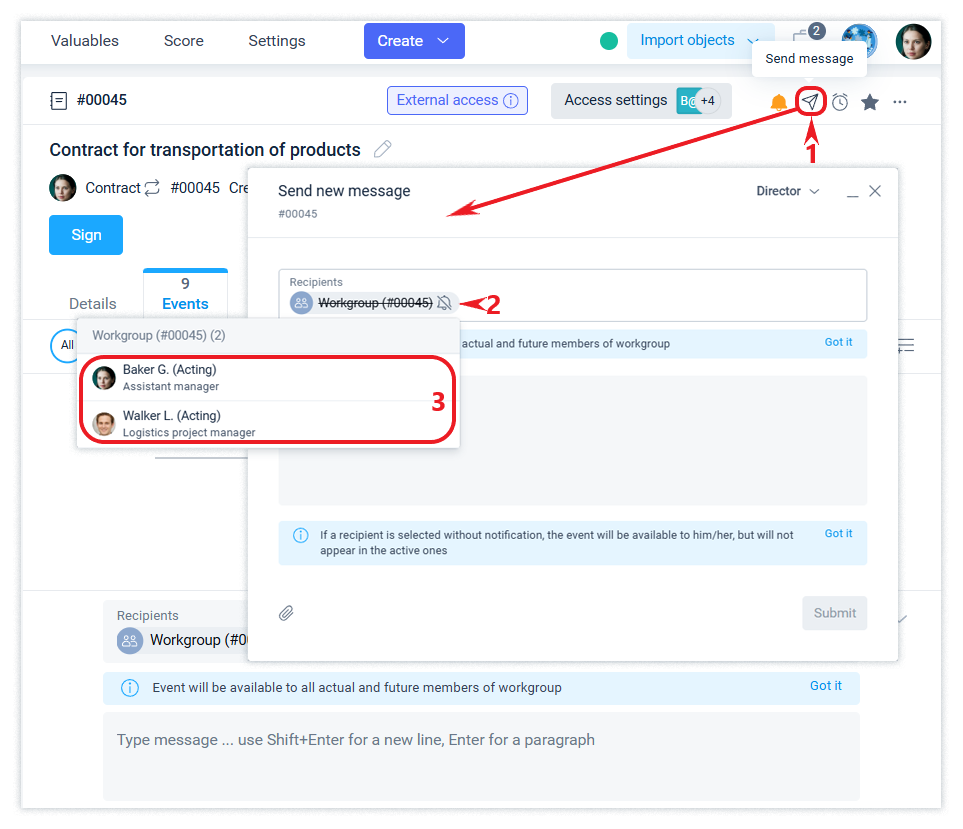Screen dimensions: 963x829
Task: Click the Send message paper plane icon
Action: [811, 102]
